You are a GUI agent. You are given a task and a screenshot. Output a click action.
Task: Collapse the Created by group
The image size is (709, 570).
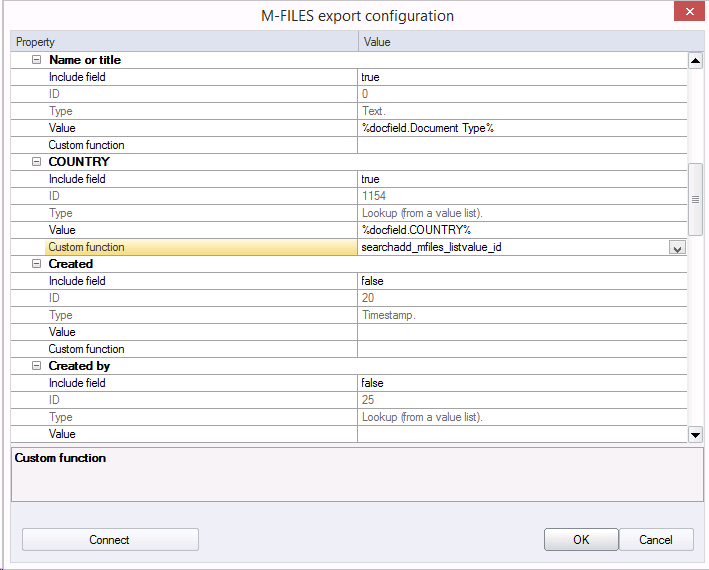coord(37,366)
